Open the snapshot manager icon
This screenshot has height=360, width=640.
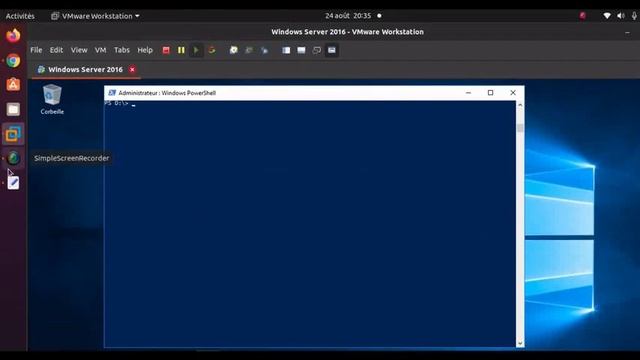[x=264, y=50]
